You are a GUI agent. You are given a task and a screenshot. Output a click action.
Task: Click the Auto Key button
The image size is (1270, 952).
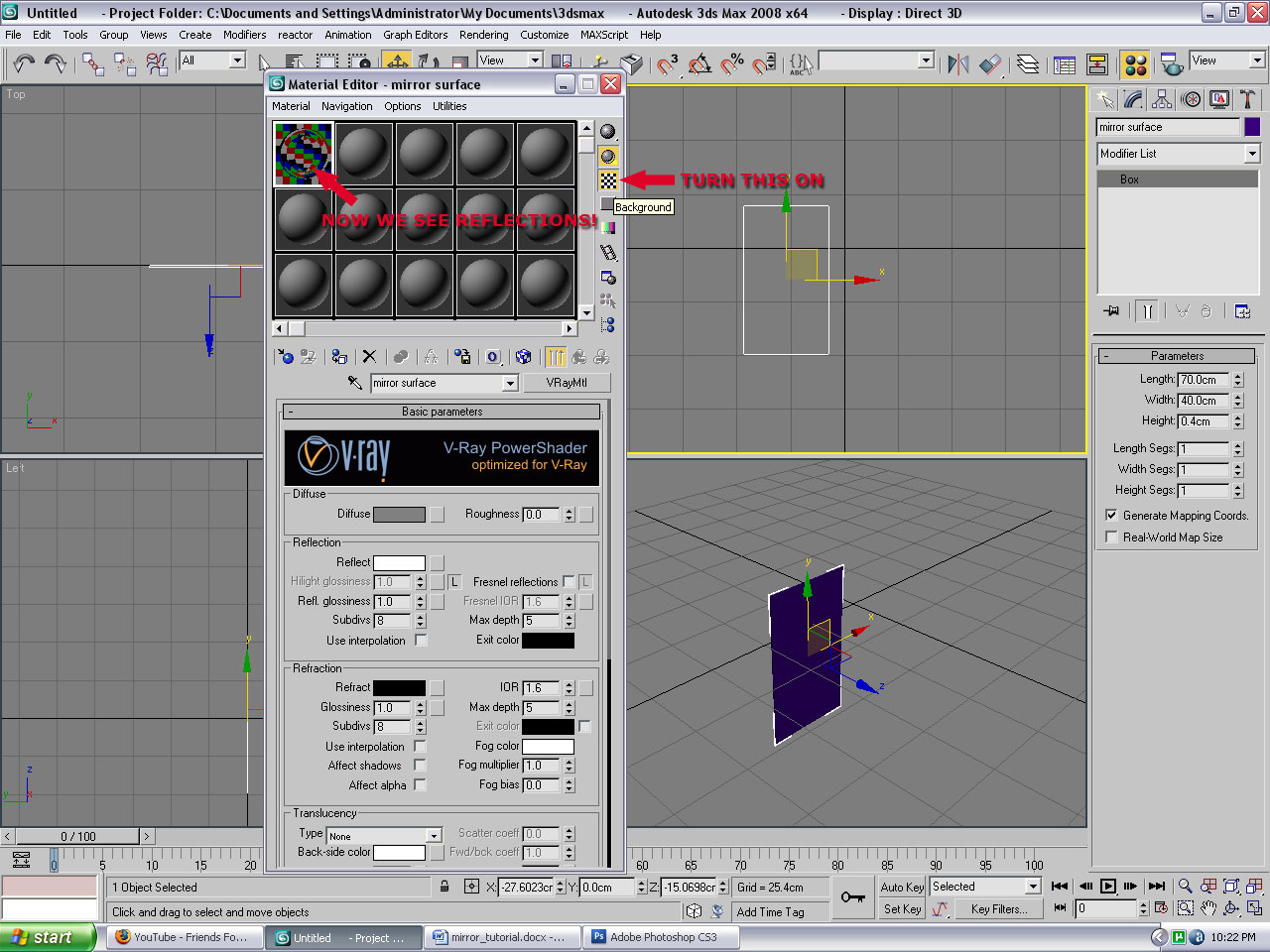tap(901, 888)
